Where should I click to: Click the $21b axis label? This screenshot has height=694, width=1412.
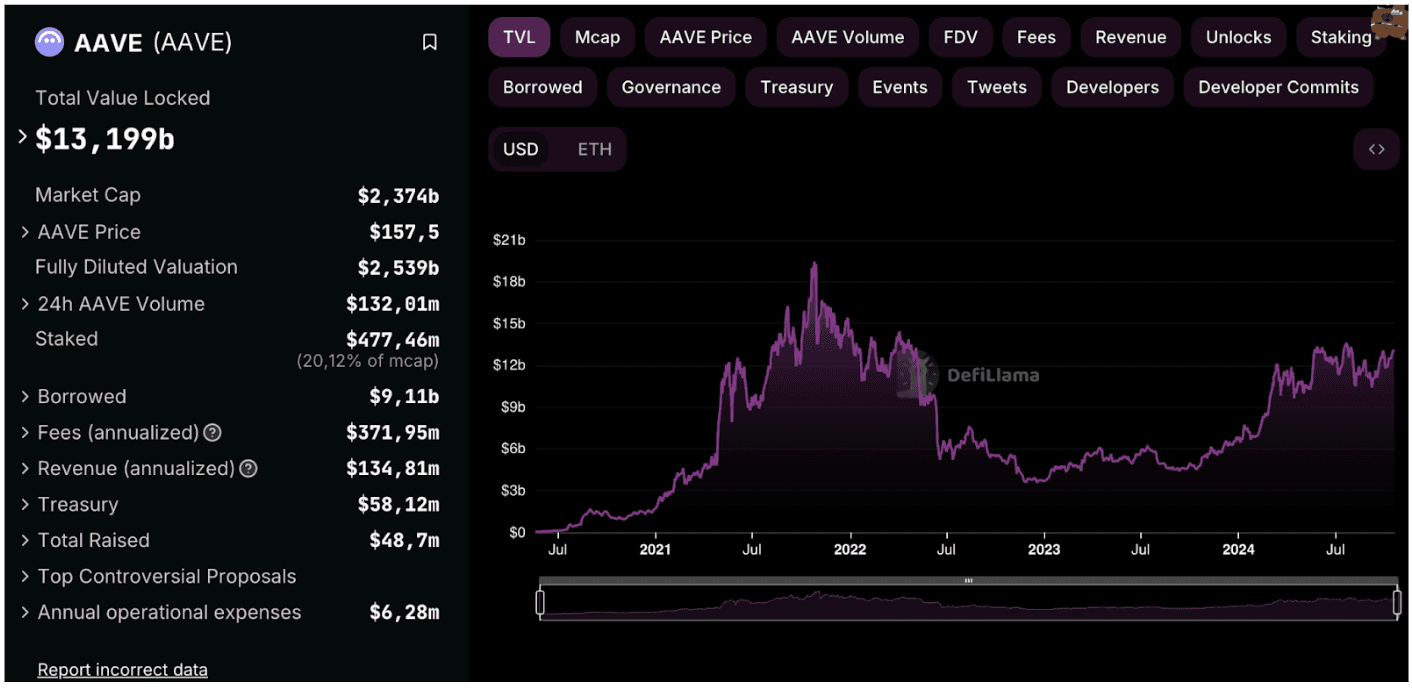509,240
